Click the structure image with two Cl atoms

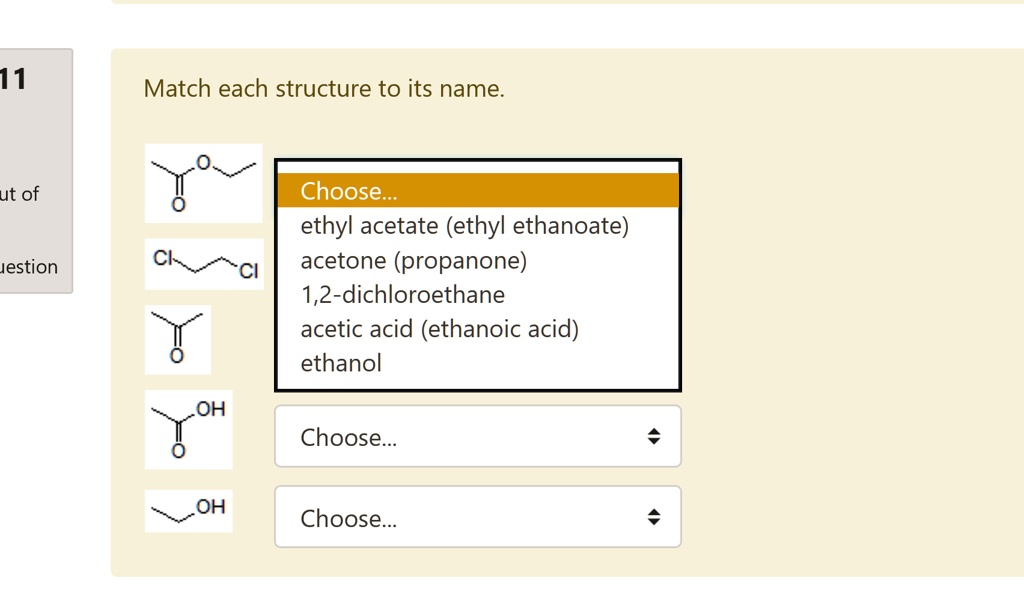[x=204, y=264]
